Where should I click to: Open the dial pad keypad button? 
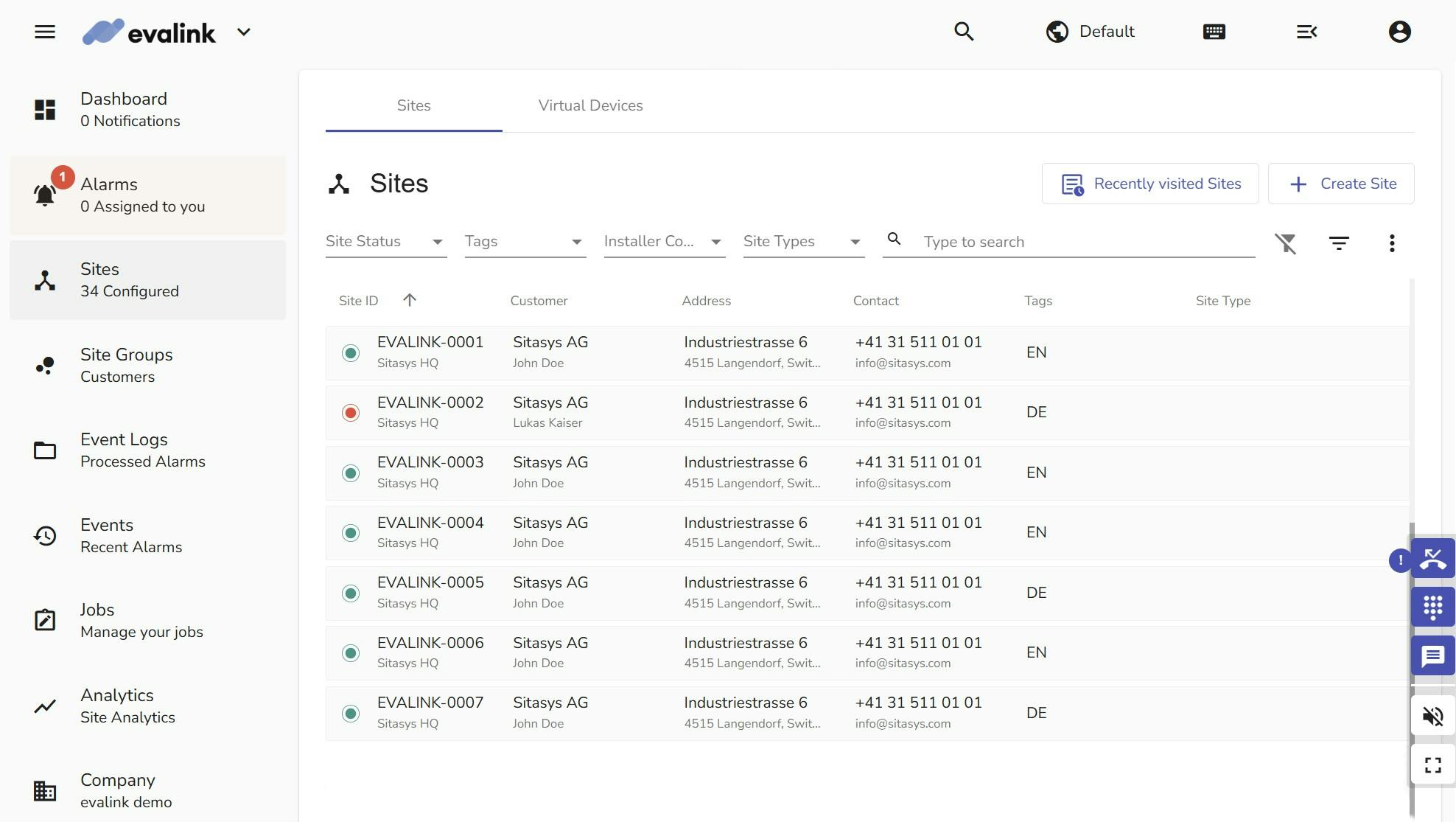[x=1432, y=607]
